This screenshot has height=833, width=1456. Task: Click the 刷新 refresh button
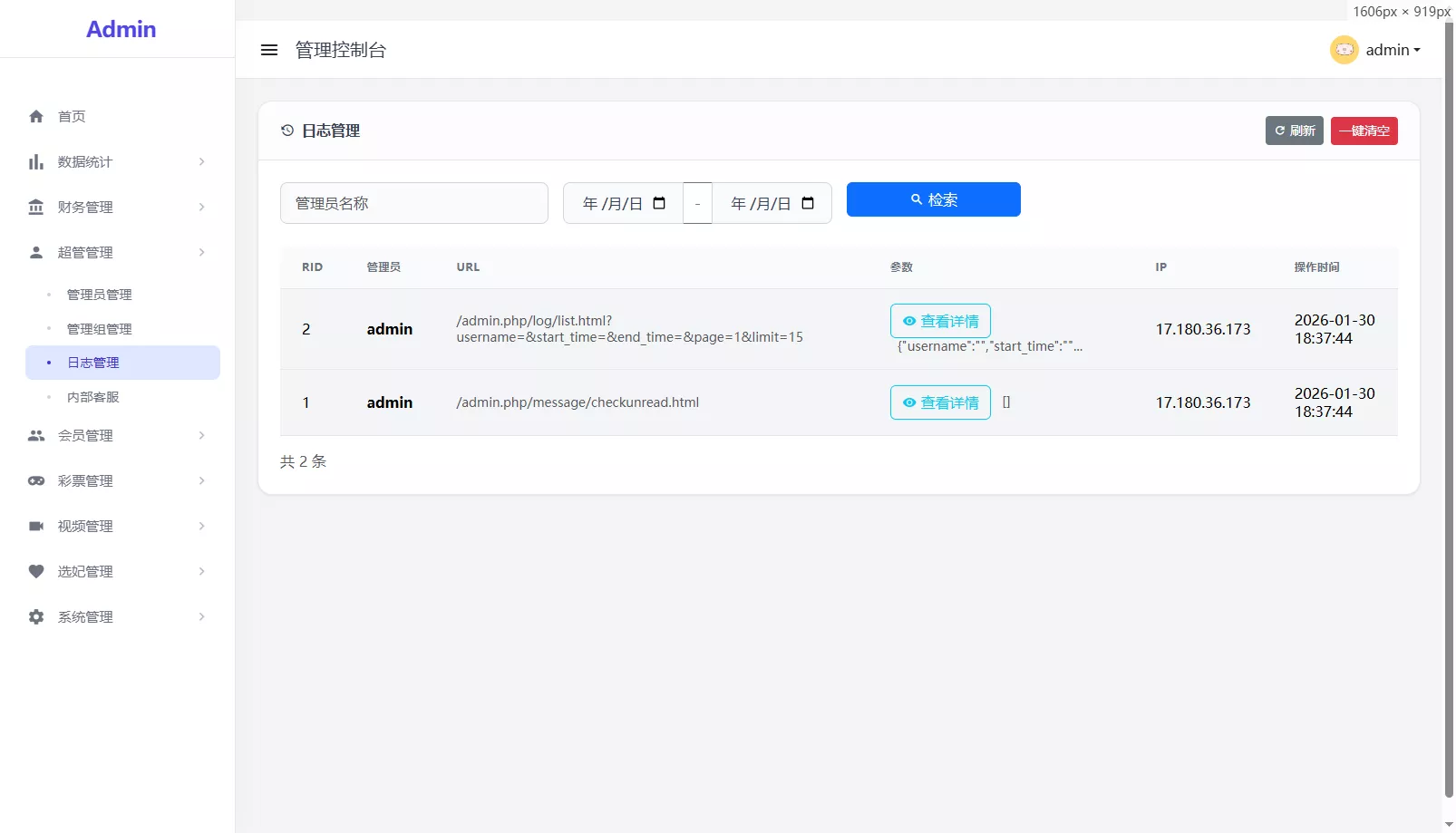coord(1294,131)
